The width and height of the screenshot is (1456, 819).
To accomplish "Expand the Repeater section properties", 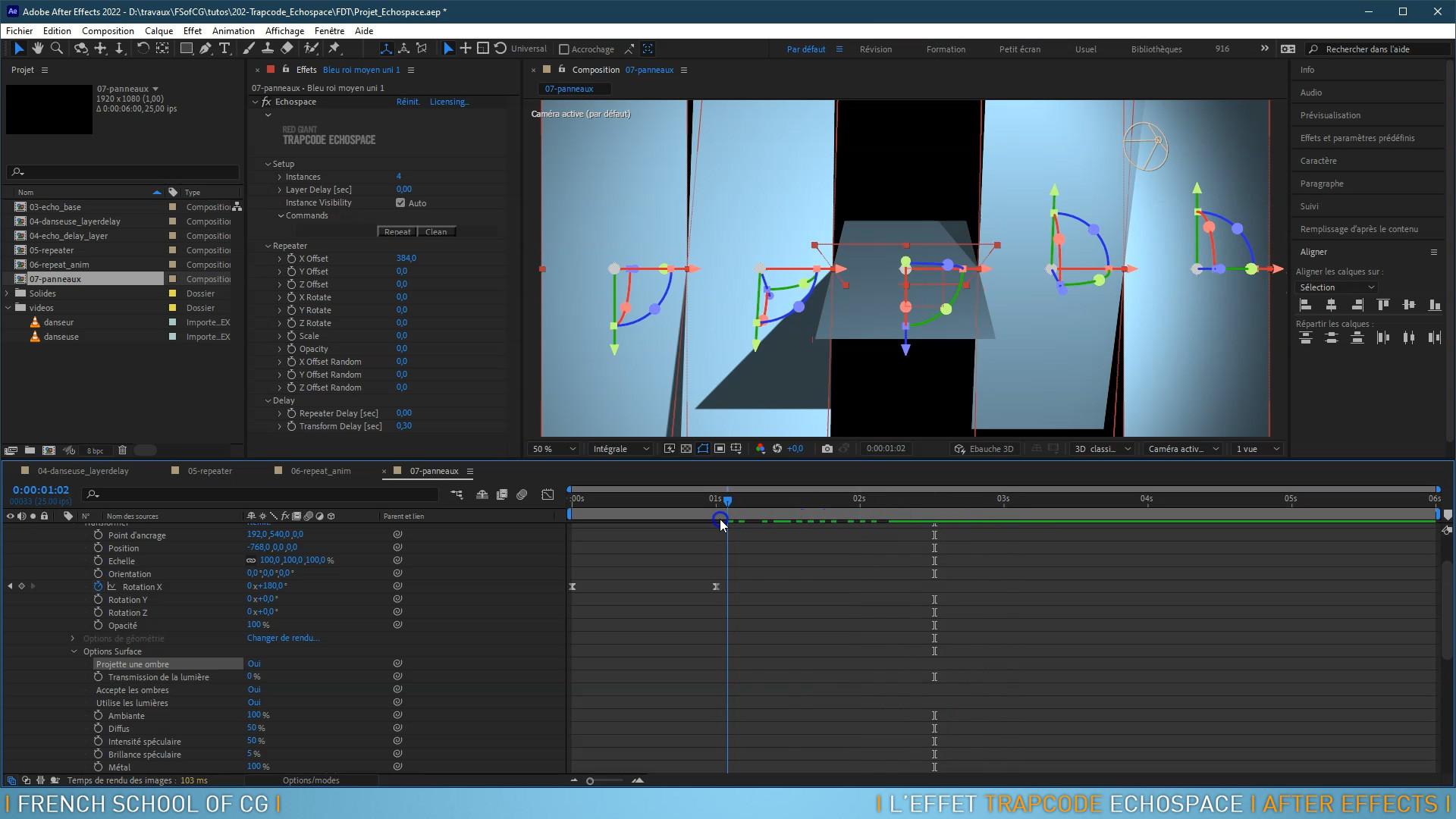I will (x=269, y=245).
